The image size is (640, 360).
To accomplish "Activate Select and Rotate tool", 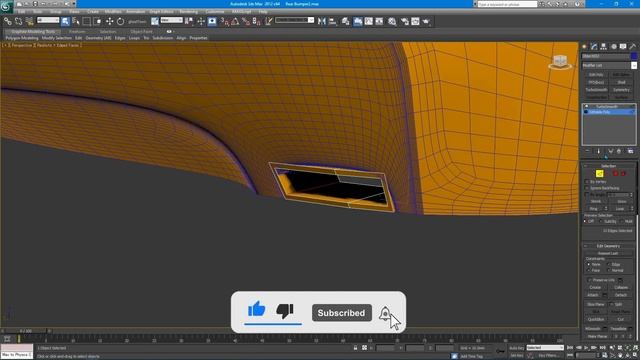I will point(120,21).
